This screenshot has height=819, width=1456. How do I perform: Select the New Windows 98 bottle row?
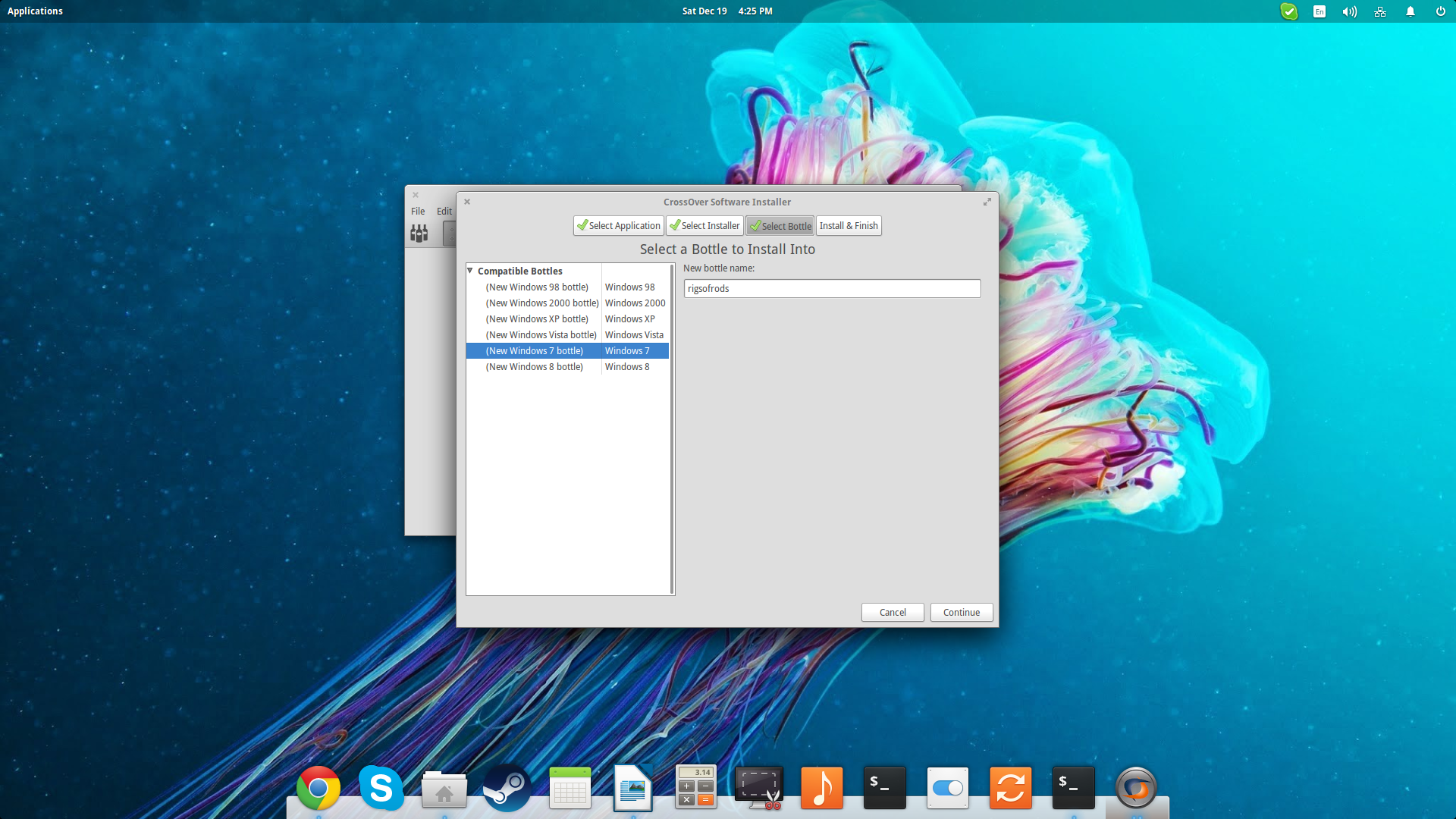pos(567,287)
